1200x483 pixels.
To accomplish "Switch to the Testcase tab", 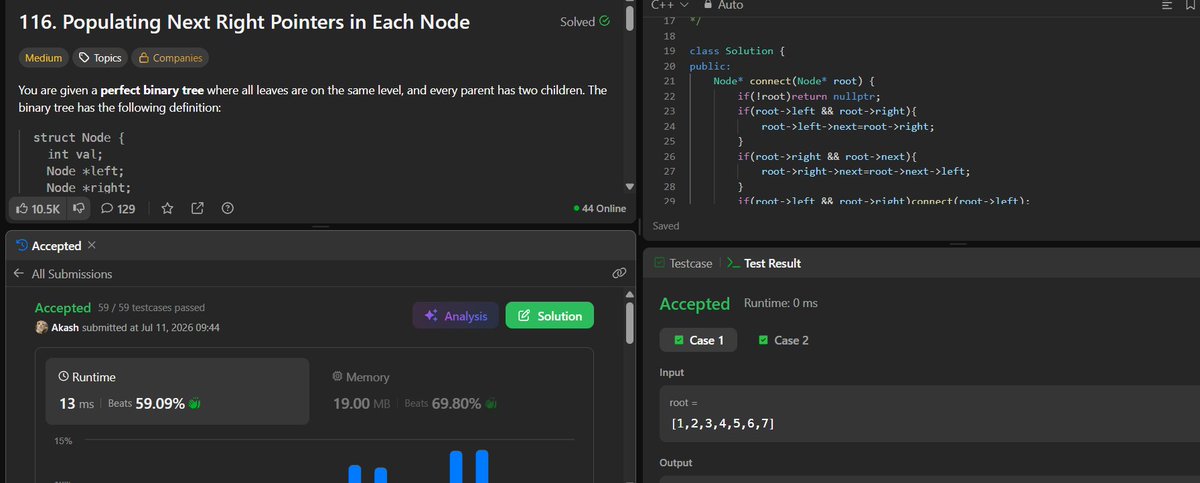I will click(683, 263).
